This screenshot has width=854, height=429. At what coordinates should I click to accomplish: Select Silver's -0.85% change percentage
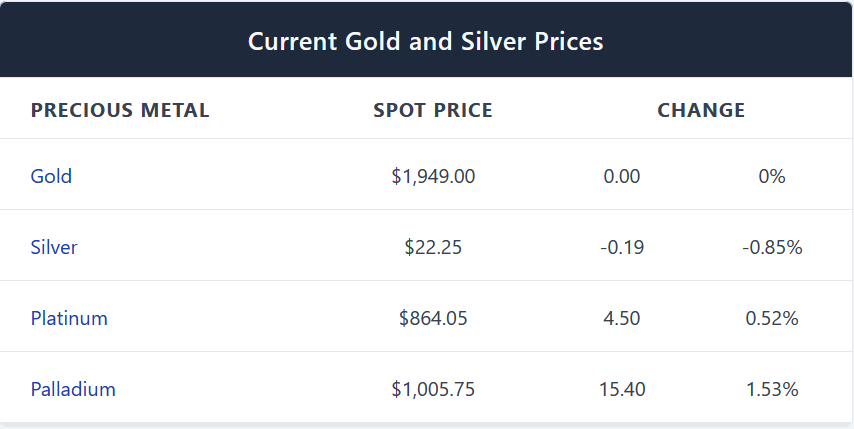click(772, 247)
